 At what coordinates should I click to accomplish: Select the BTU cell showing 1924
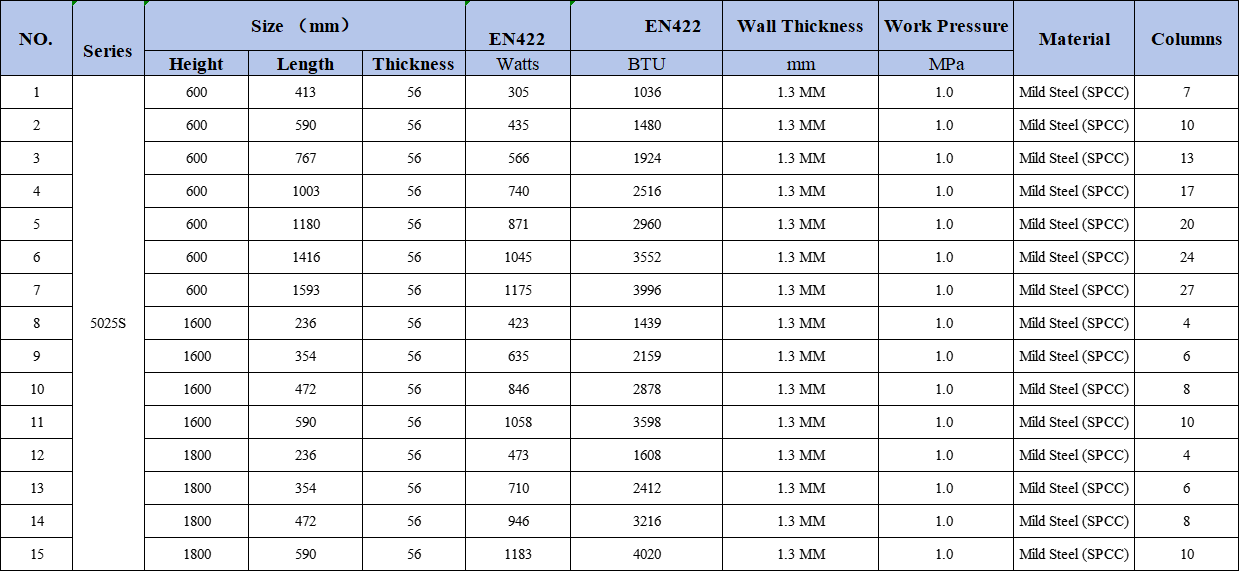(x=647, y=158)
